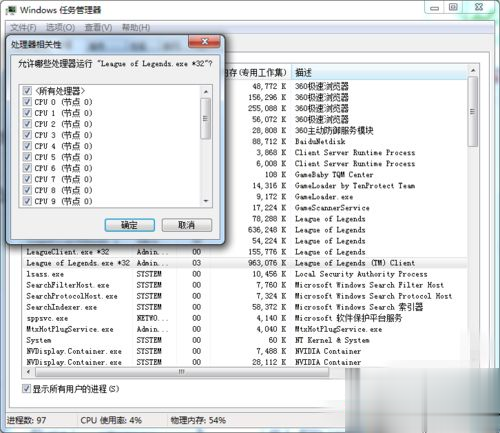Click the 255,088 K memory value

pos(267,108)
